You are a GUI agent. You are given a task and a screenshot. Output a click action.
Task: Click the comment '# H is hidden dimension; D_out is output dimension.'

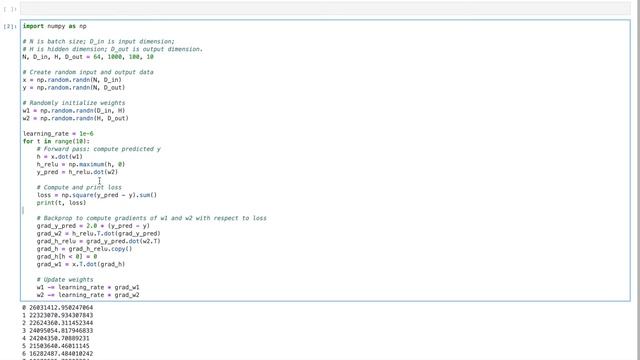pyautogui.click(x=113, y=49)
